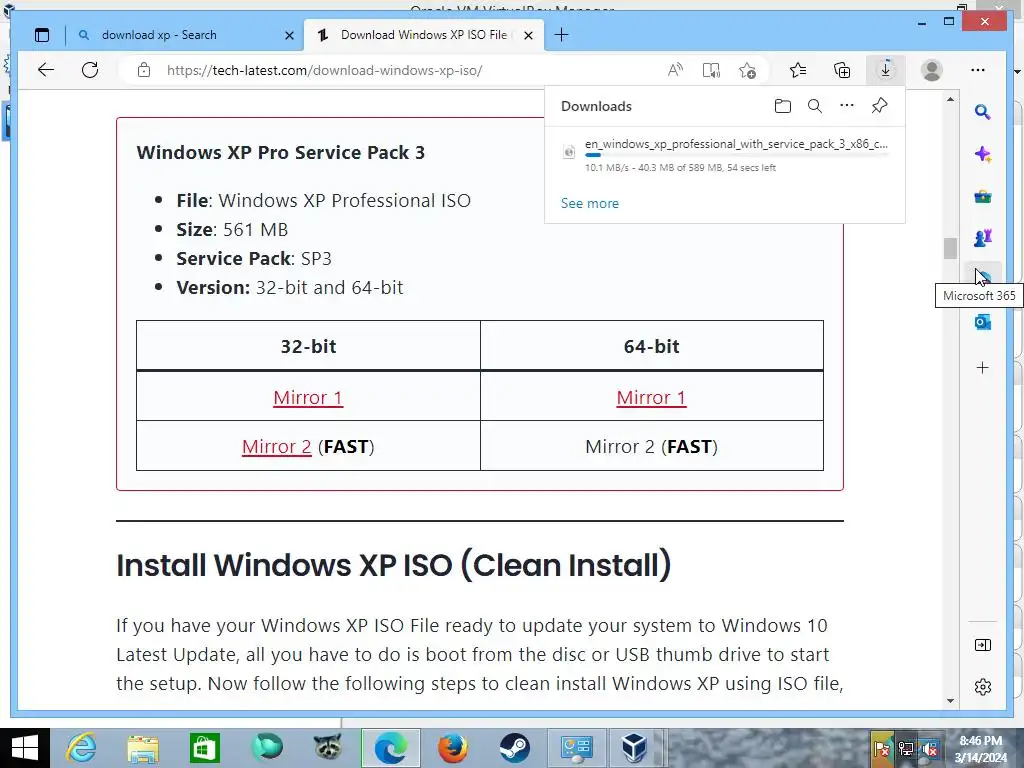The width and height of the screenshot is (1024, 768).
Task: Search downloads using the magnifier icon
Action: (814, 106)
